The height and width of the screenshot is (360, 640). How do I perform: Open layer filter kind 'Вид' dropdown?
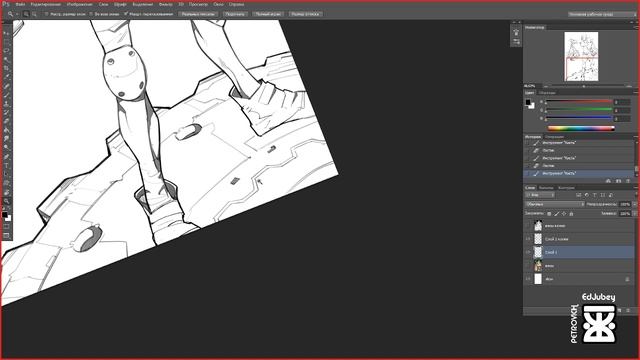(540, 195)
